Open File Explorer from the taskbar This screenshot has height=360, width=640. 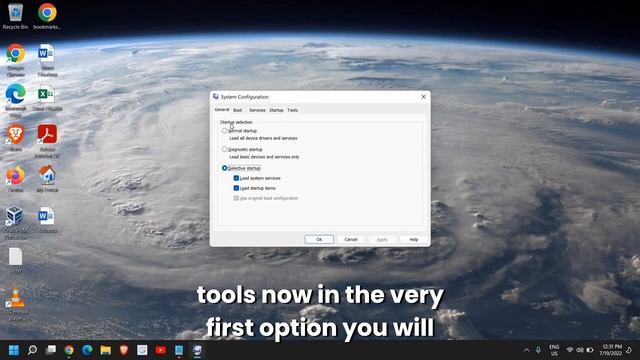pyautogui.click(x=106, y=350)
